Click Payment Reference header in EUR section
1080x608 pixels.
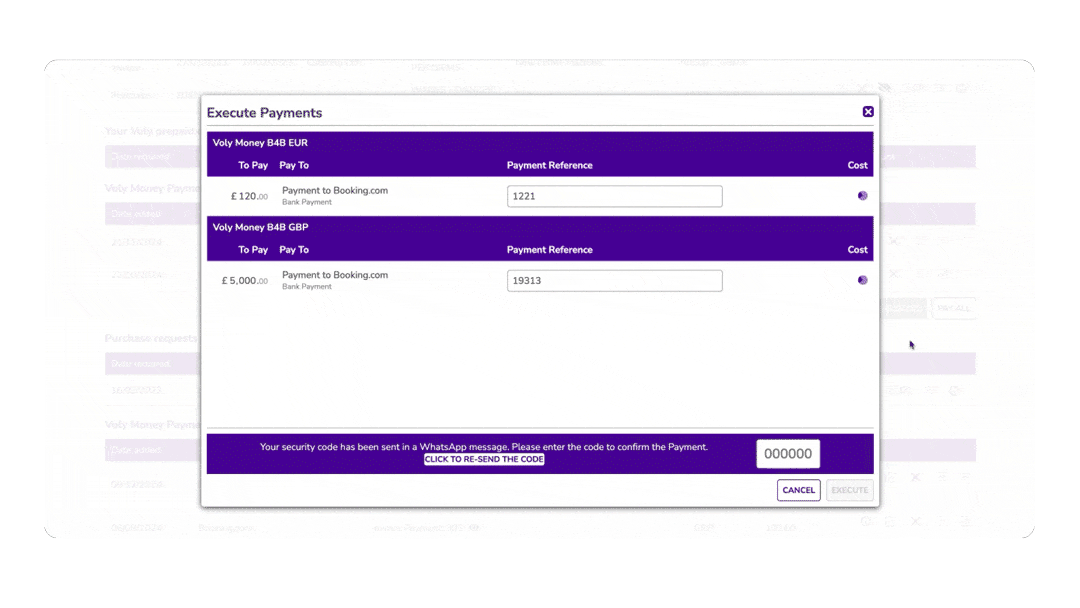[550, 165]
